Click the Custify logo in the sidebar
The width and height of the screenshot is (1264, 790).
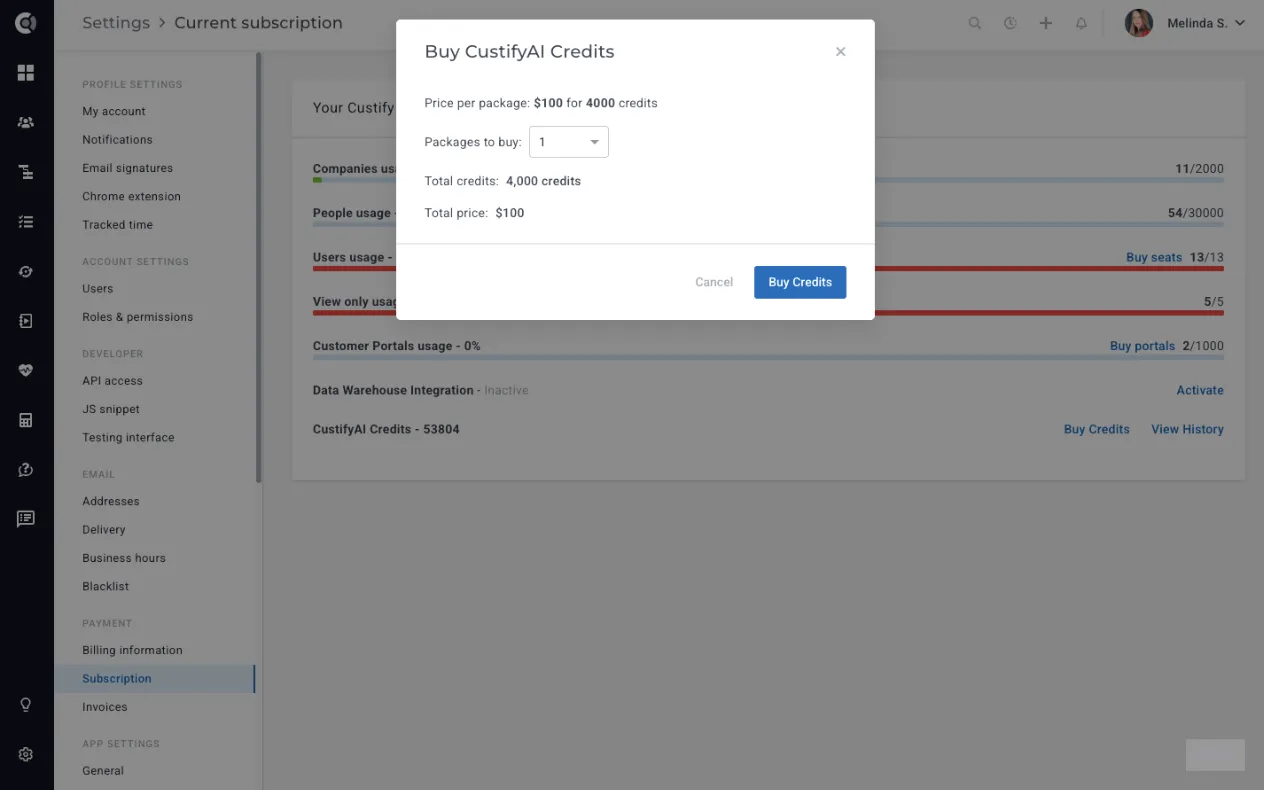26,22
